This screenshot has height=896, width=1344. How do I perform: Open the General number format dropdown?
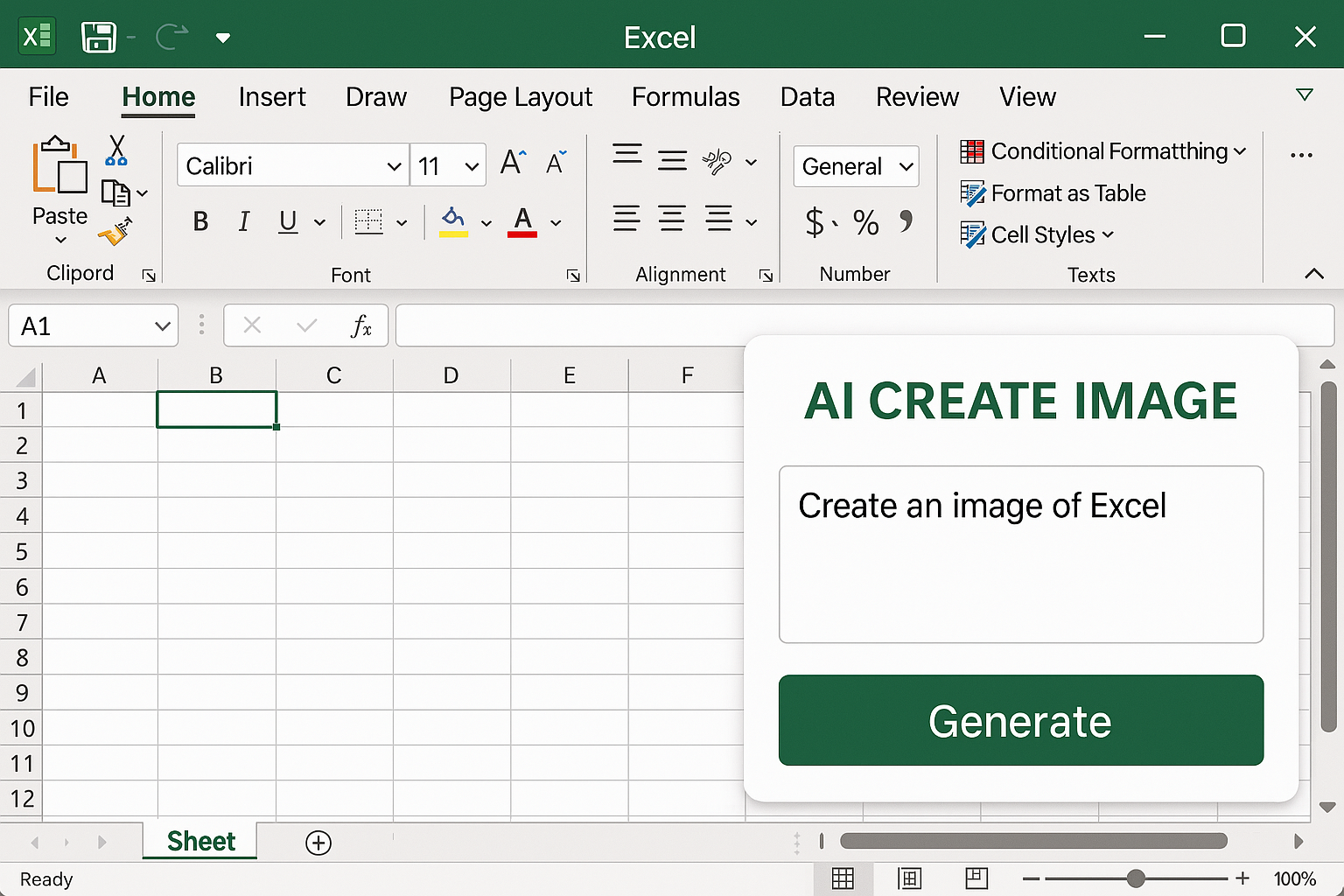click(x=906, y=166)
